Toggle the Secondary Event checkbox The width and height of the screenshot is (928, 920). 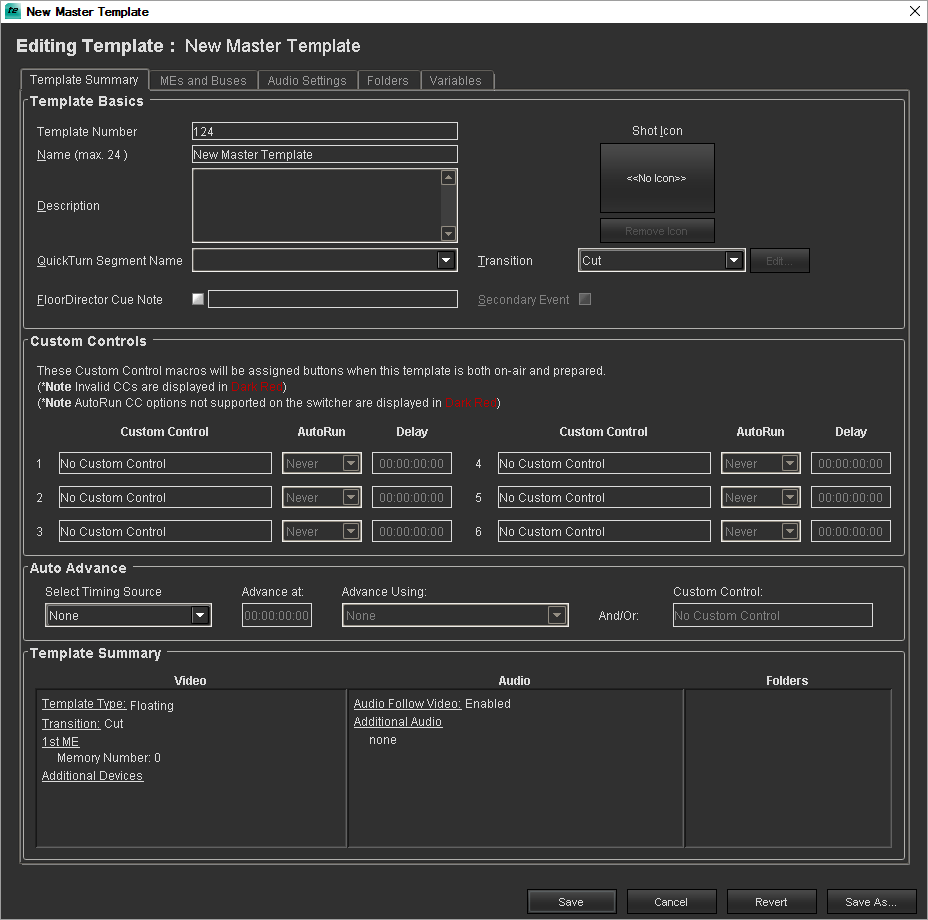click(x=584, y=298)
